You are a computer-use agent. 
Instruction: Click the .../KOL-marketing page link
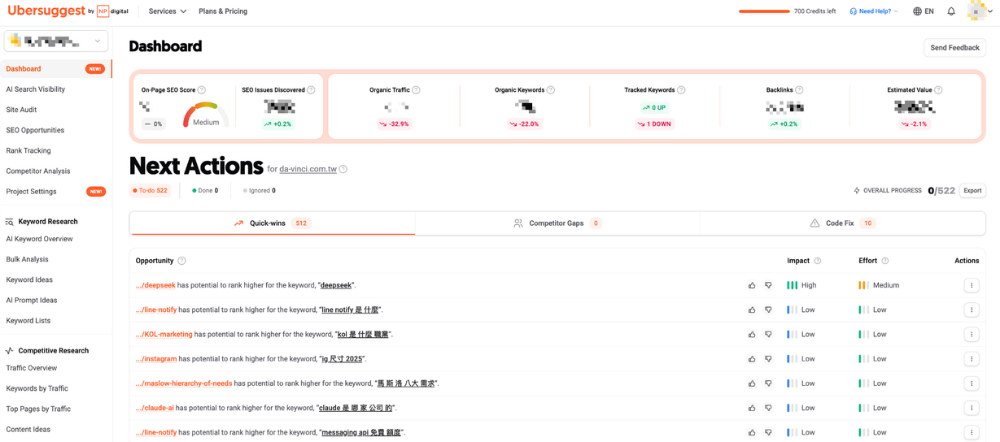click(x=164, y=334)
